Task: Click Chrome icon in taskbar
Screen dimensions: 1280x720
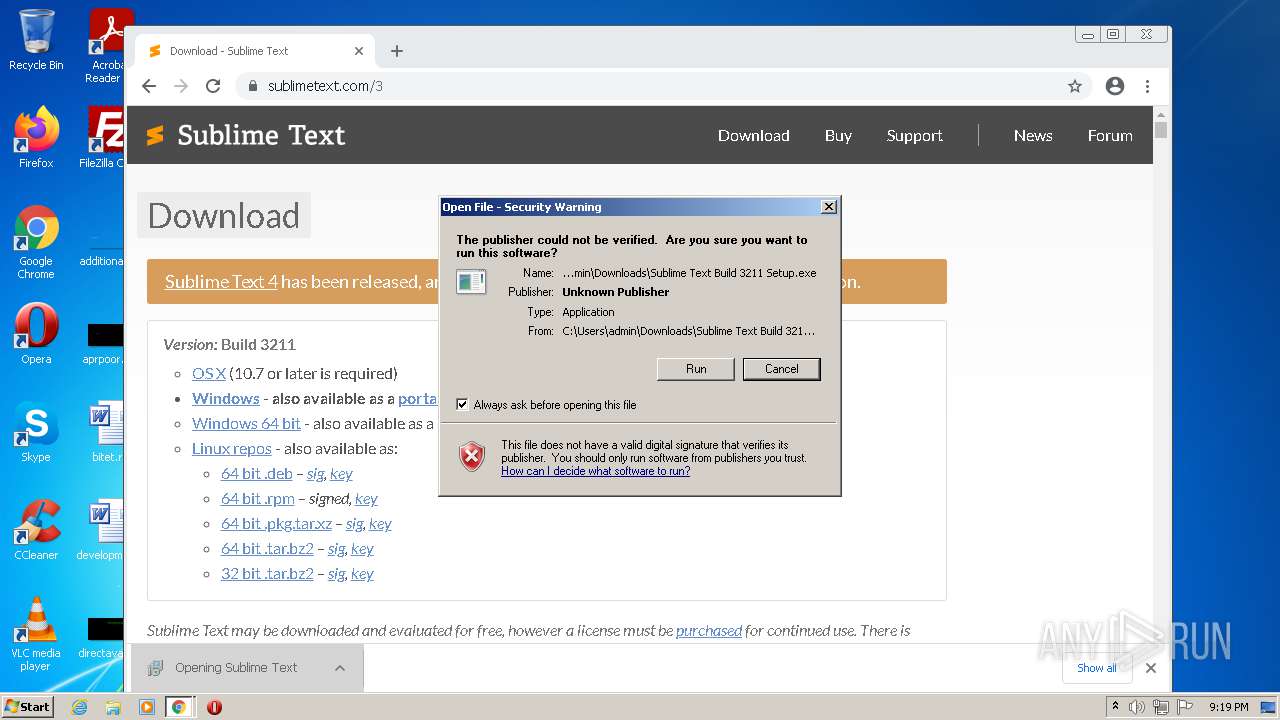Action: pyautogui.click(x=178, y=707)
